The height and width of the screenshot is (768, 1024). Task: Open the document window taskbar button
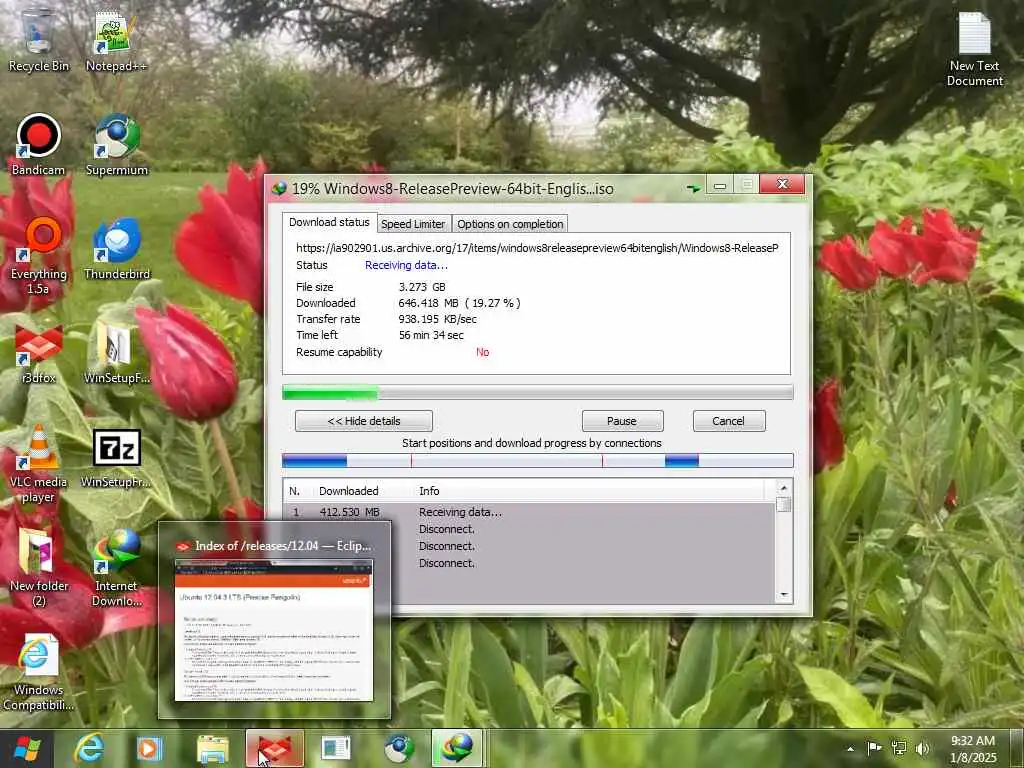(x=336, y=748)
